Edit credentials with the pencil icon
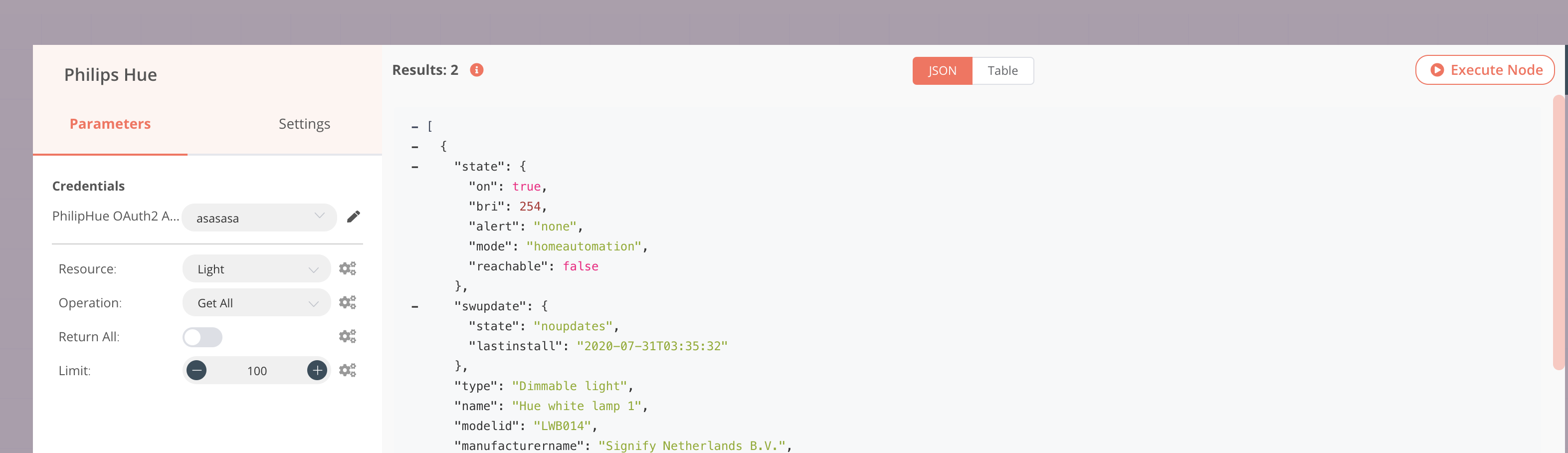1568x453 pixels. 353,217
